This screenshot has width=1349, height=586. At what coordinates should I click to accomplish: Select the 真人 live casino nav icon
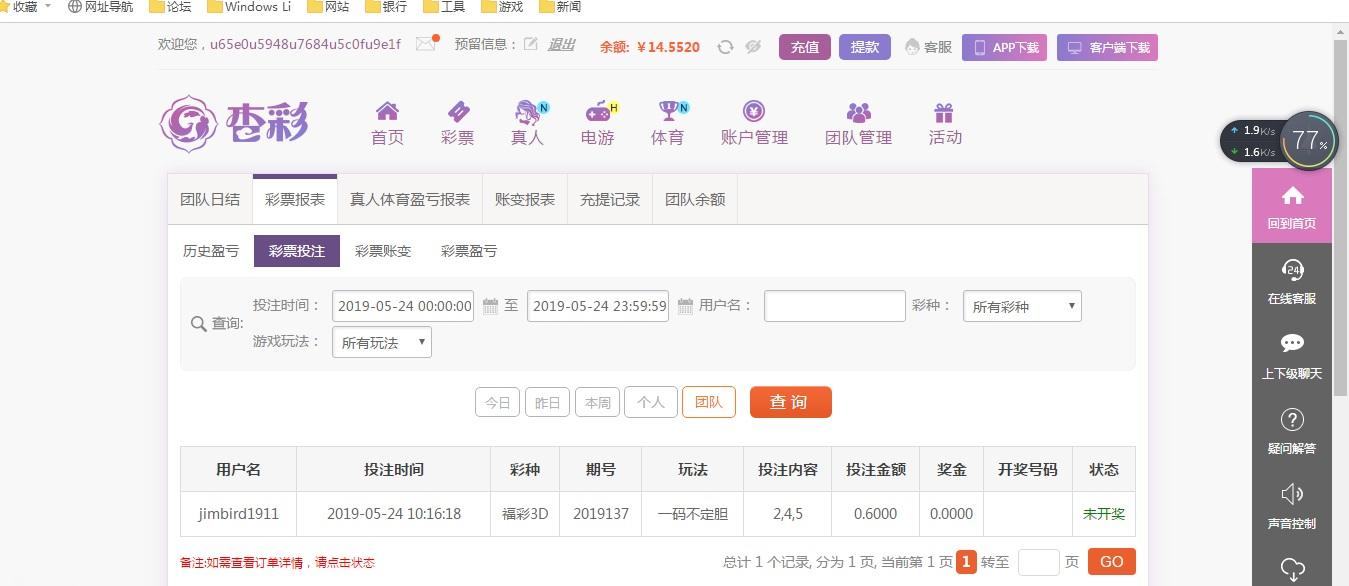[525, 112]
